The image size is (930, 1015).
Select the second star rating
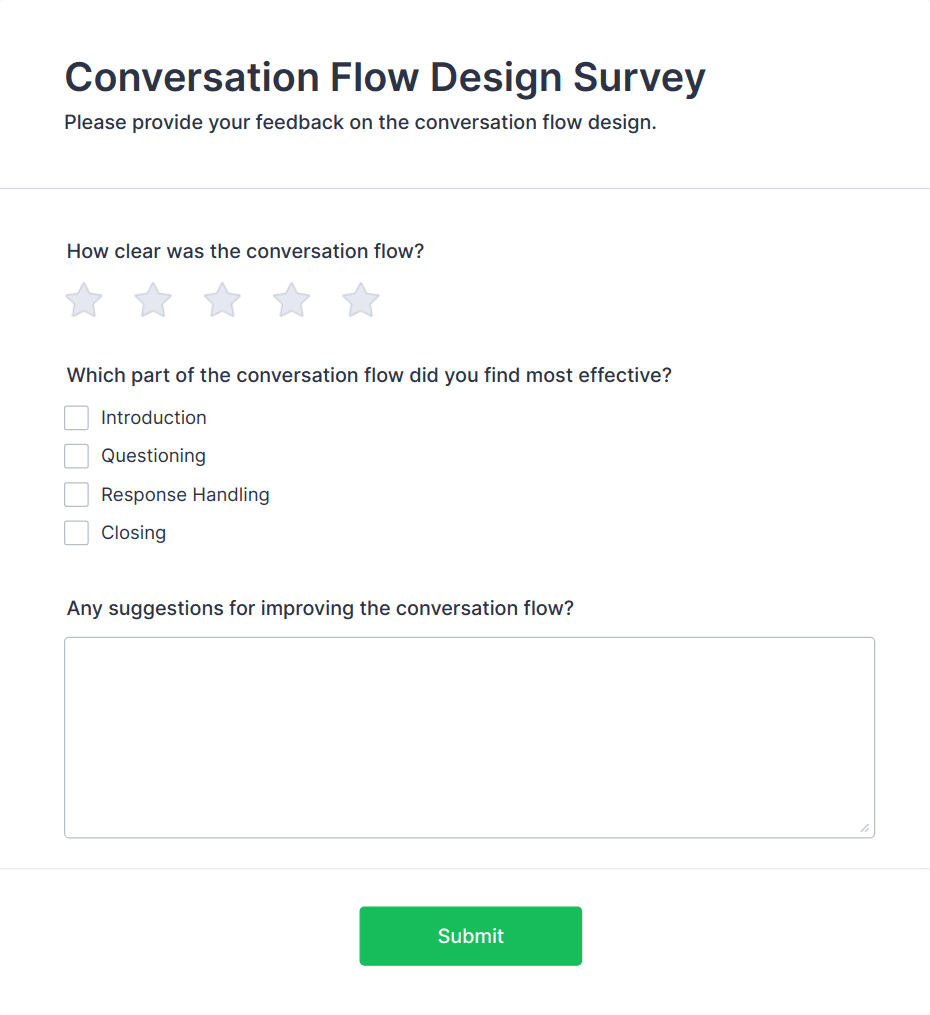153,300
